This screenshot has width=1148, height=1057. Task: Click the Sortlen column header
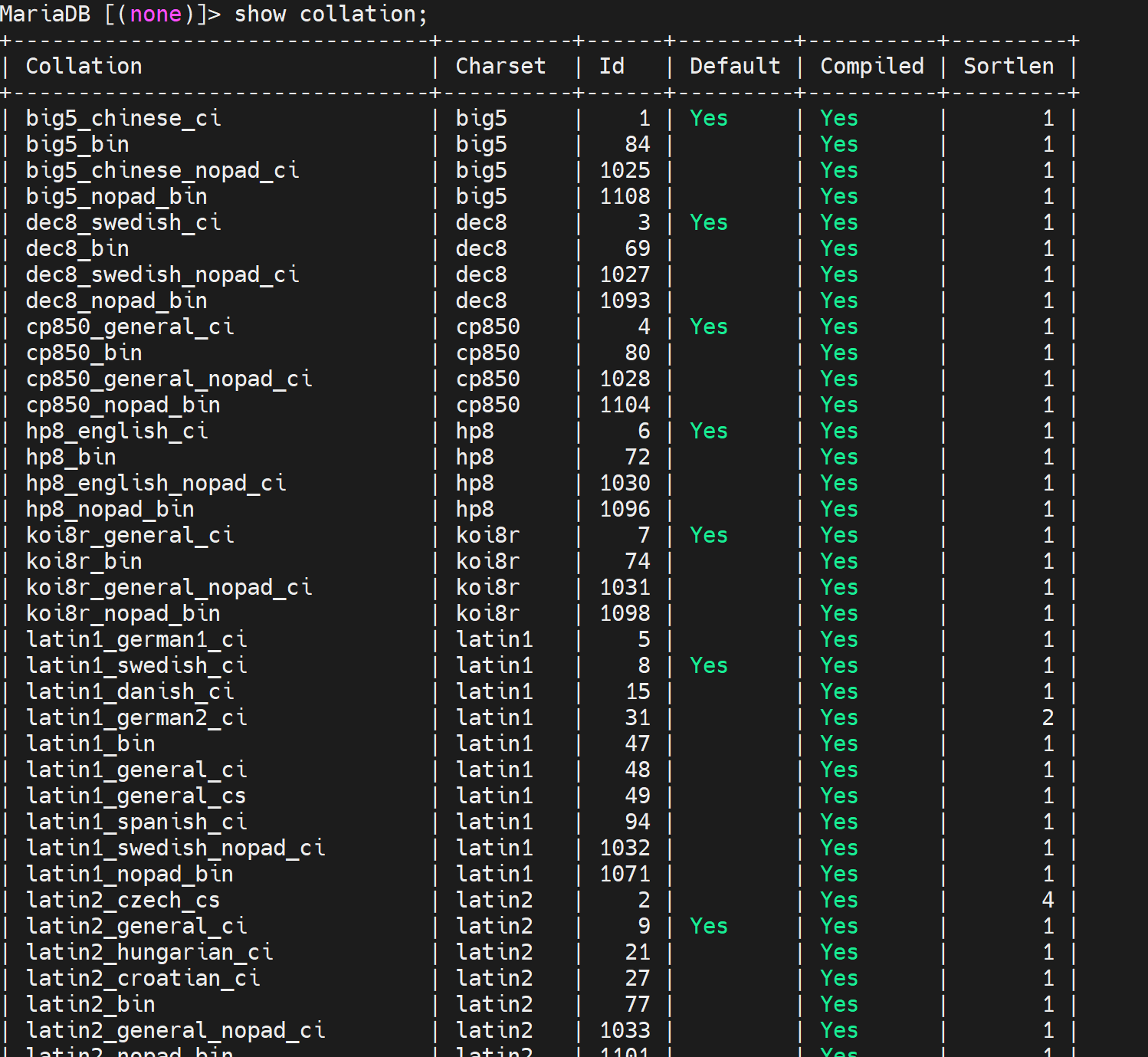coord(1008,67)
